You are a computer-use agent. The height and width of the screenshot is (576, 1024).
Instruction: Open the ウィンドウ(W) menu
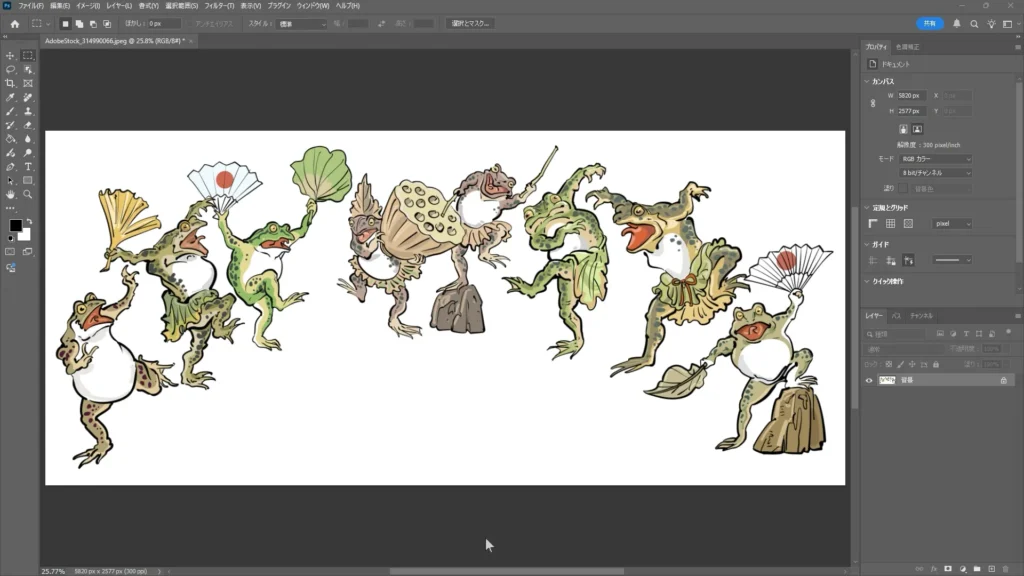(313, 6)
